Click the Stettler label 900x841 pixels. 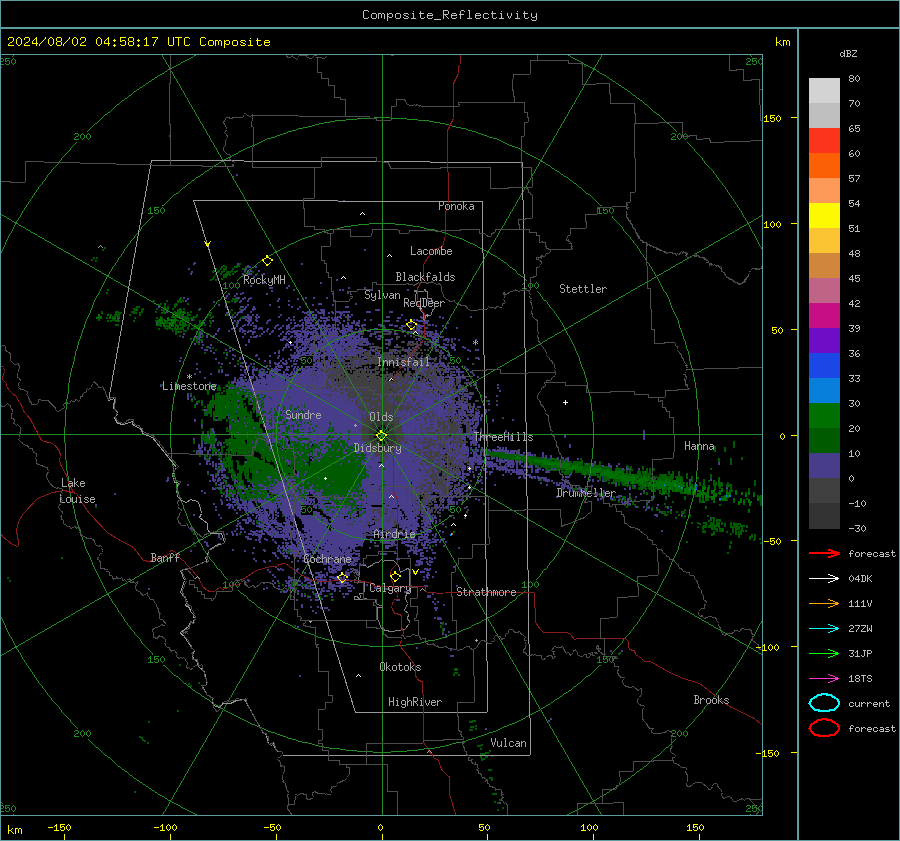[583, 289]
